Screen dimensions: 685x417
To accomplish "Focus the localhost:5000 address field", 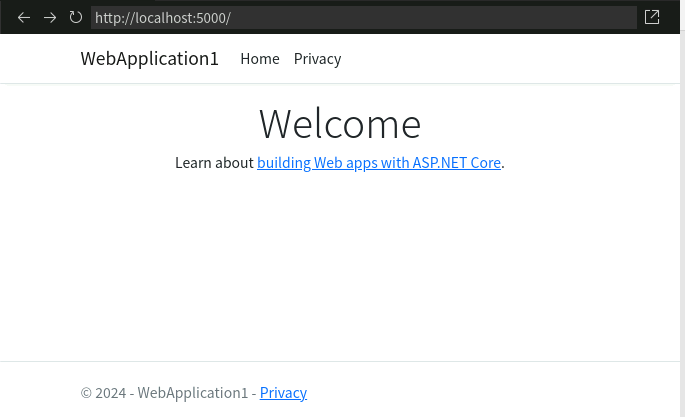I will click(362, 17).
